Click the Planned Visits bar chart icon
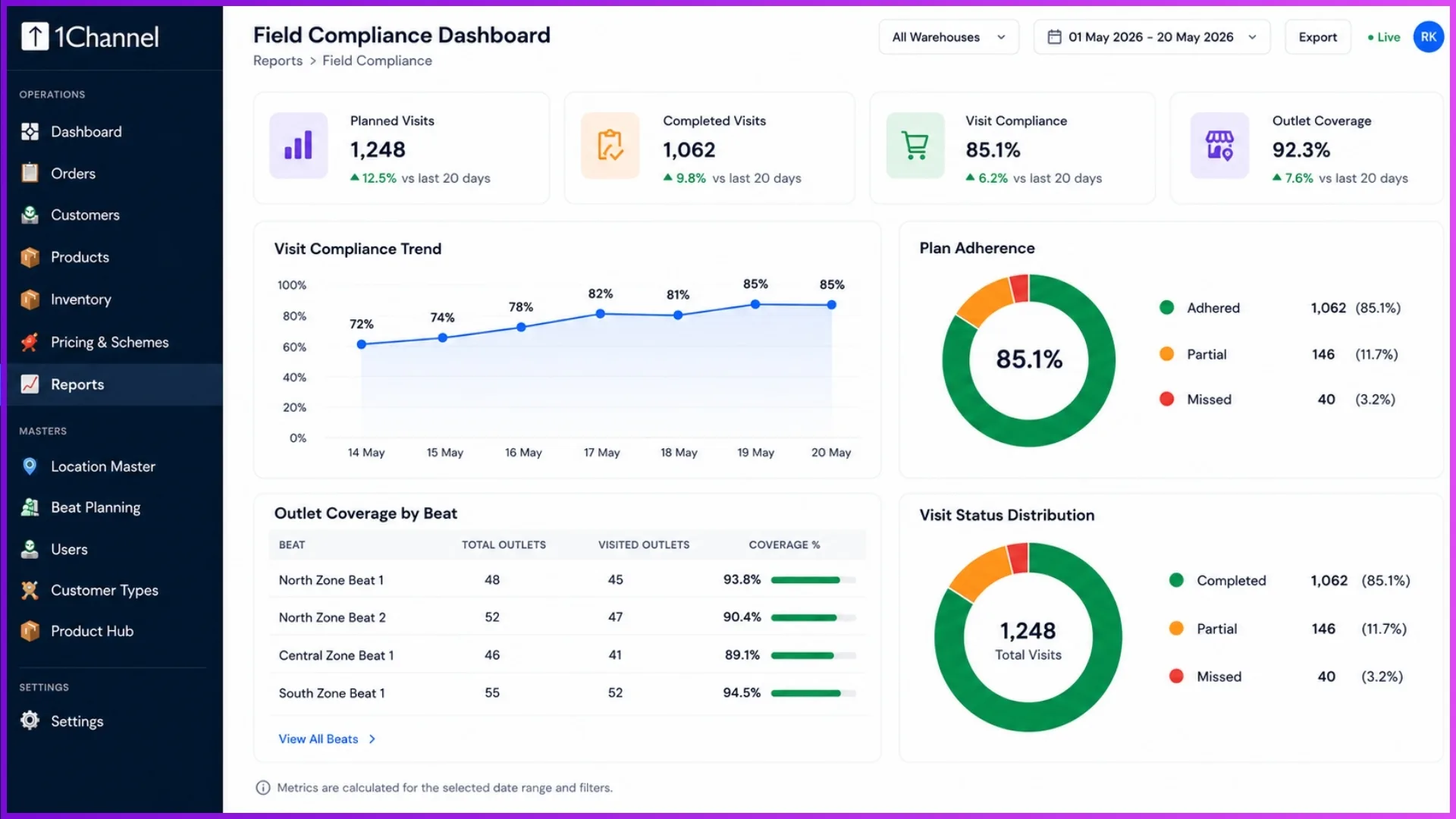The width and height of the screenshot is (1456, 819). [299, 146]
